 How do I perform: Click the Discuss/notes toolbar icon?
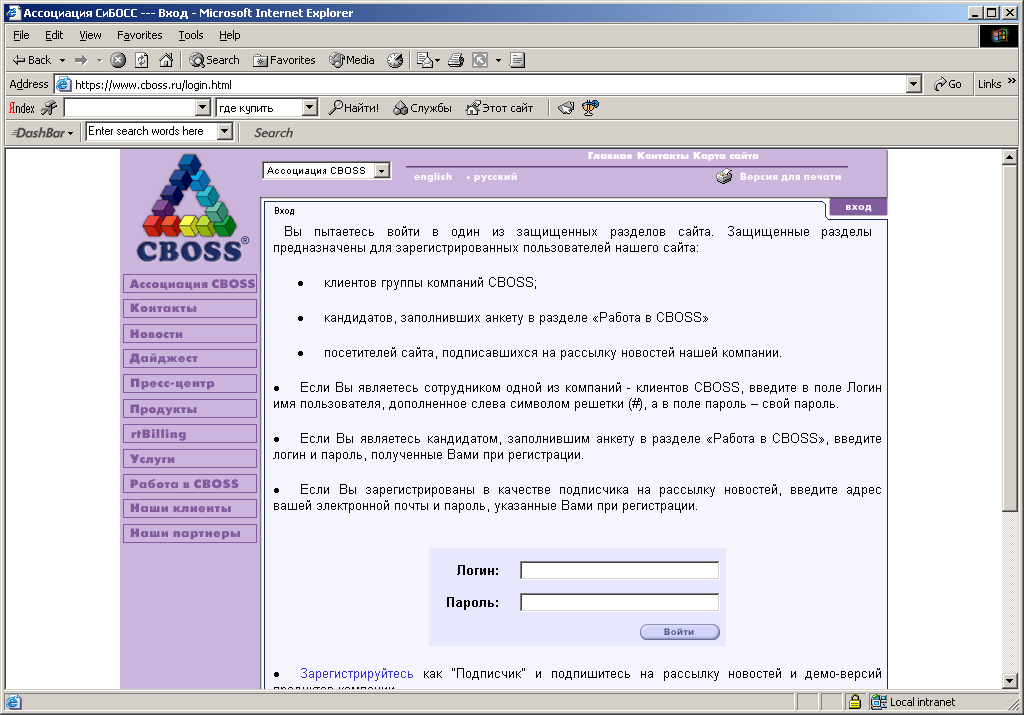[517, 60]
